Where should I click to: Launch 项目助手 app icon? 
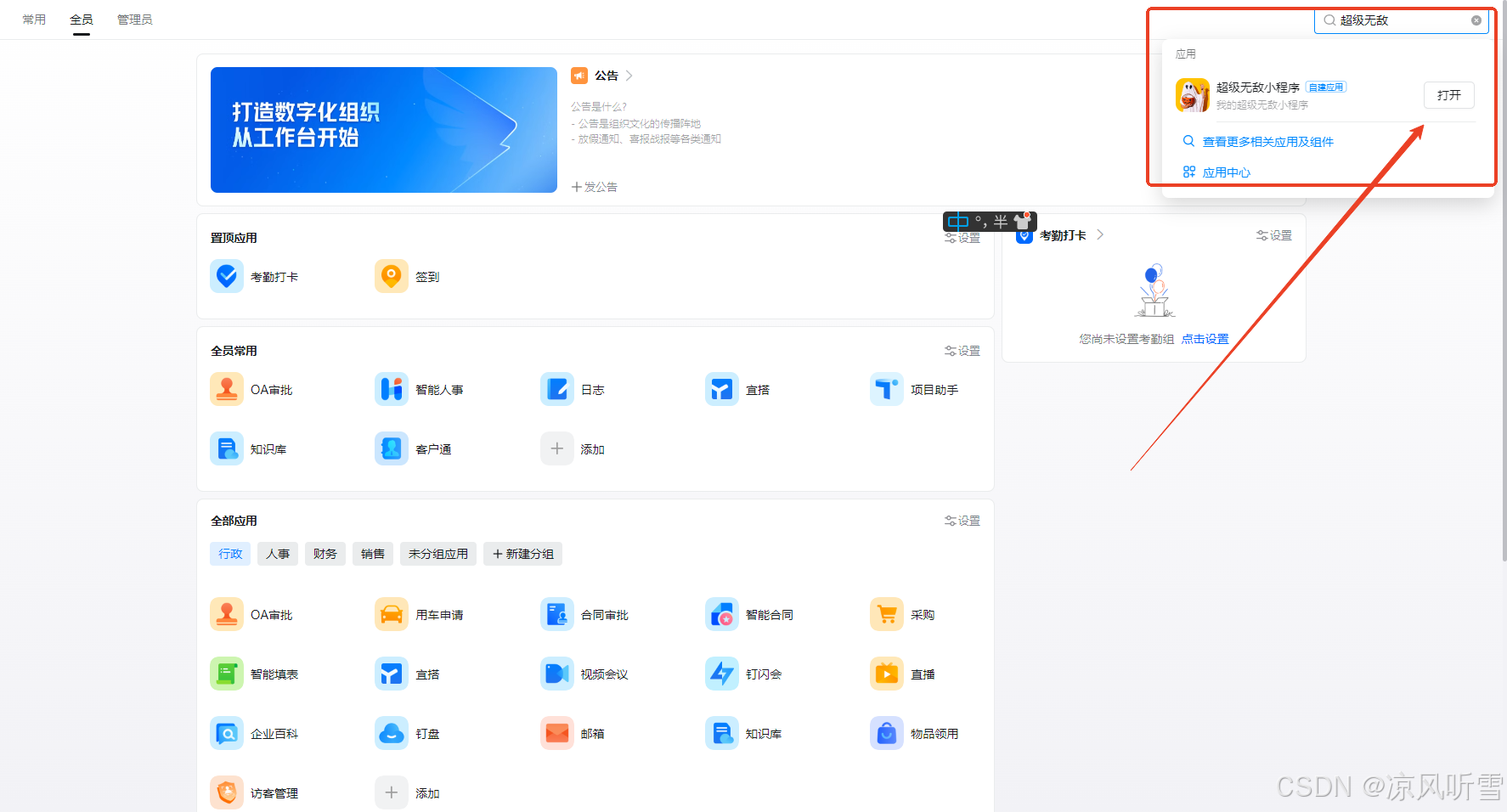pos(887,389)
